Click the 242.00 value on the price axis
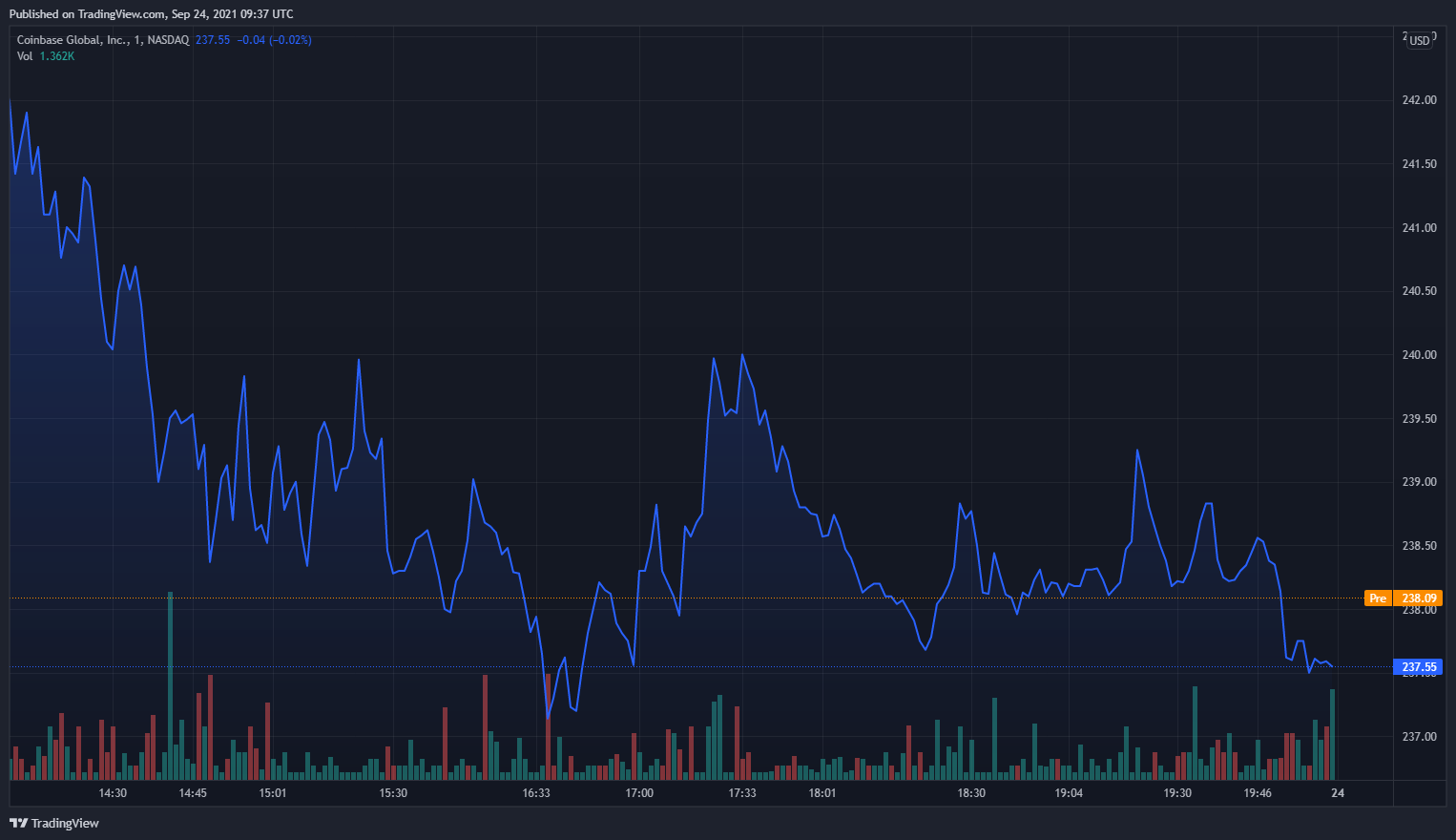Viewport: 1456px width, 840px height. [1418, 99]
